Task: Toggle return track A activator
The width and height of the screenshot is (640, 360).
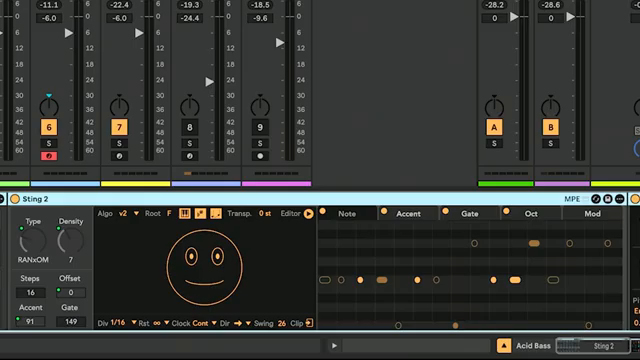Action: (x=494, y=127)
